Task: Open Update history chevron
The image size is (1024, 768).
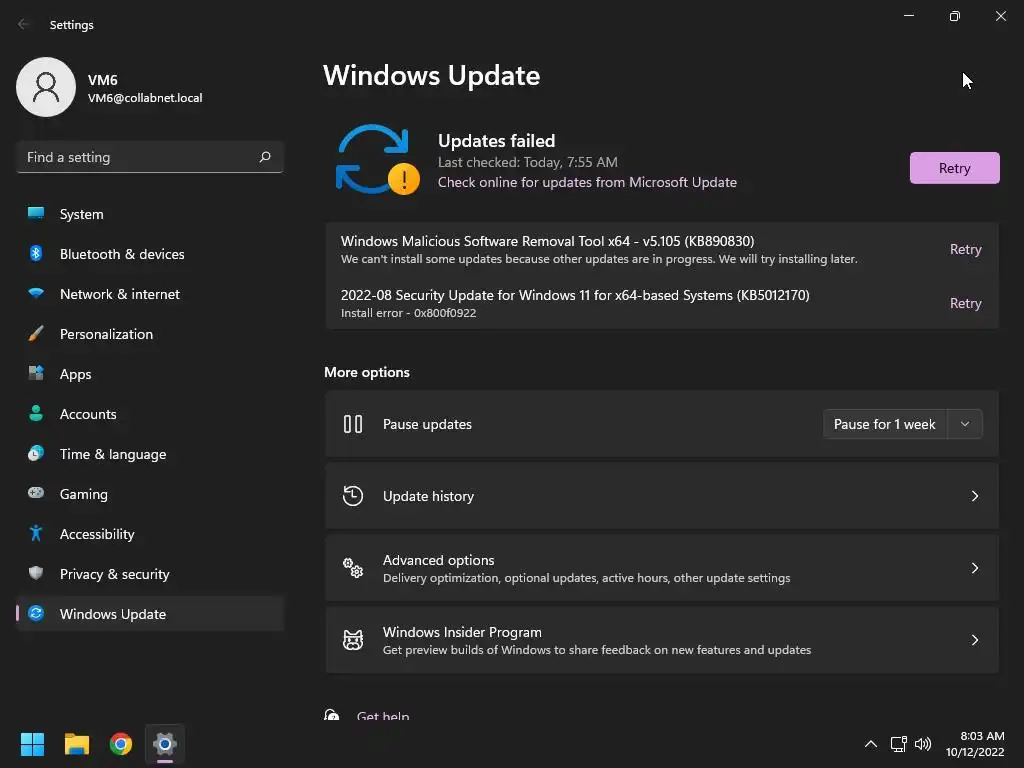Action: 974,496
